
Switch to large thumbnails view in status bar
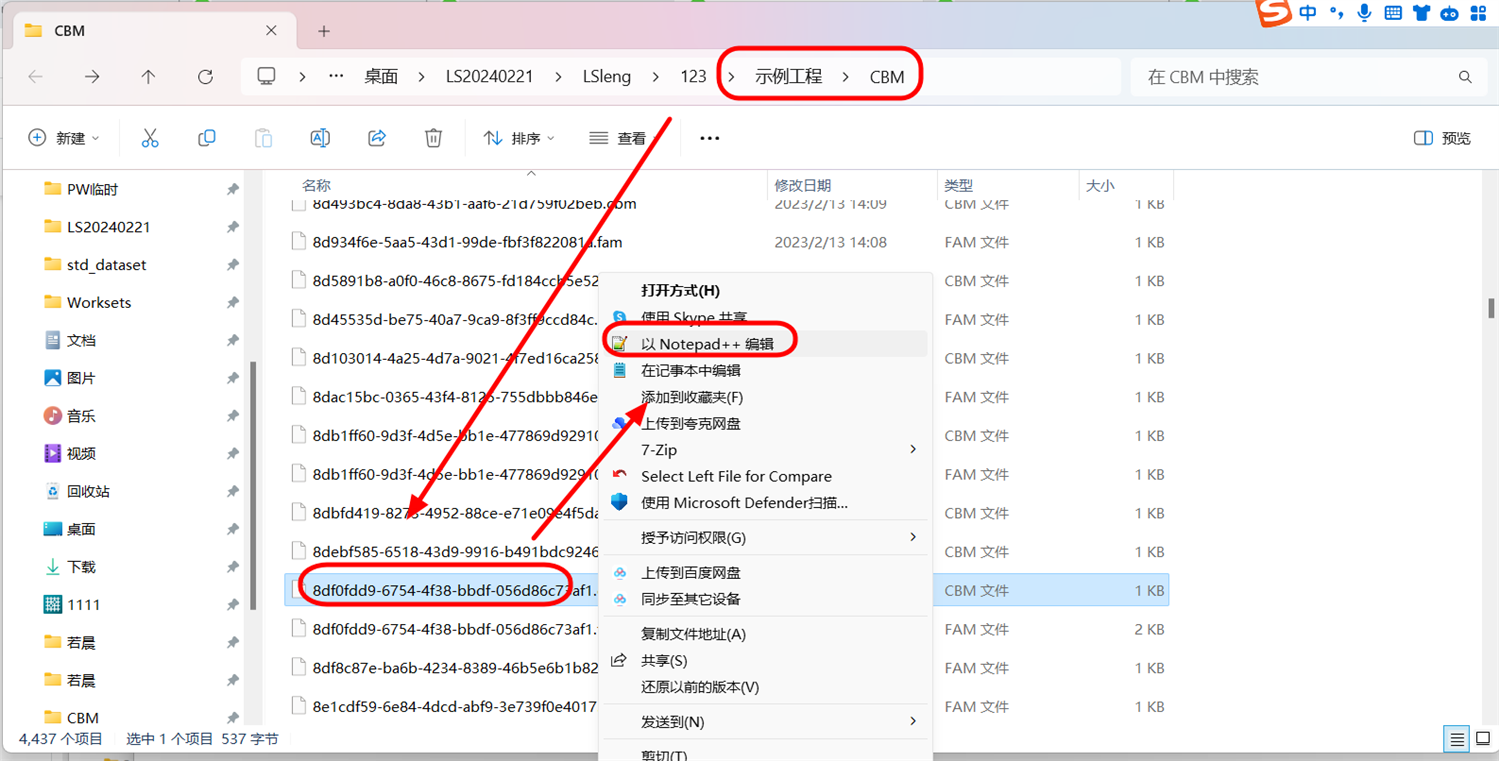click(1483, 739)
